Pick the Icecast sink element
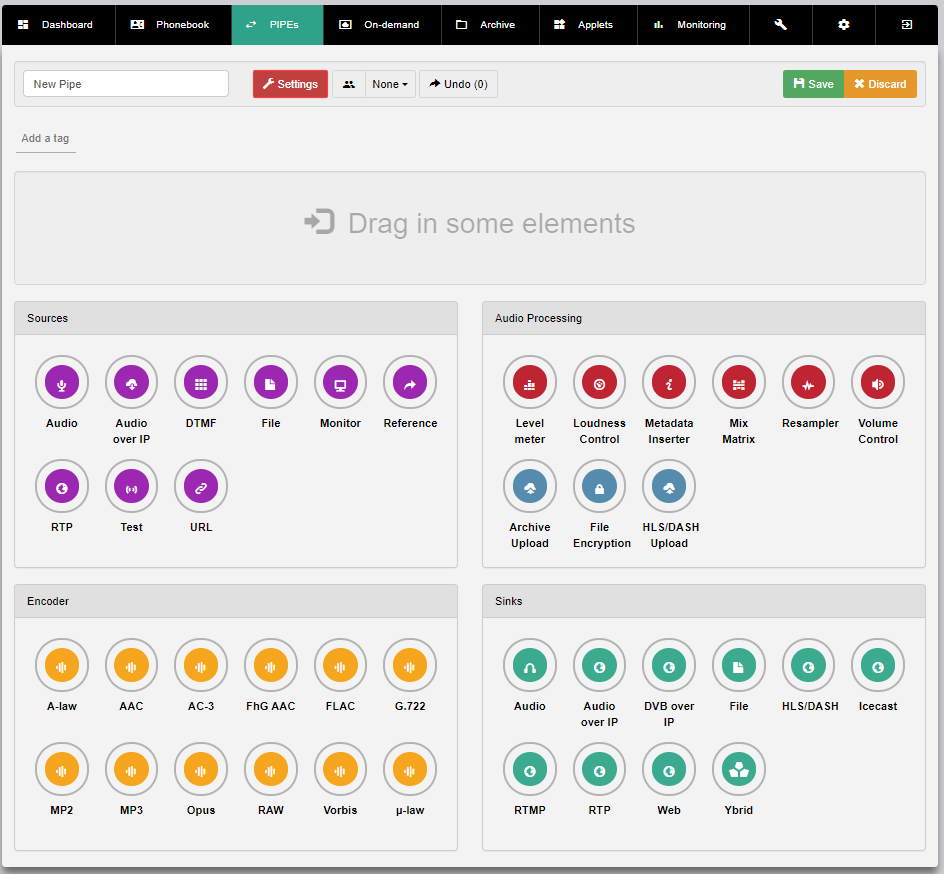 [877, 666]
